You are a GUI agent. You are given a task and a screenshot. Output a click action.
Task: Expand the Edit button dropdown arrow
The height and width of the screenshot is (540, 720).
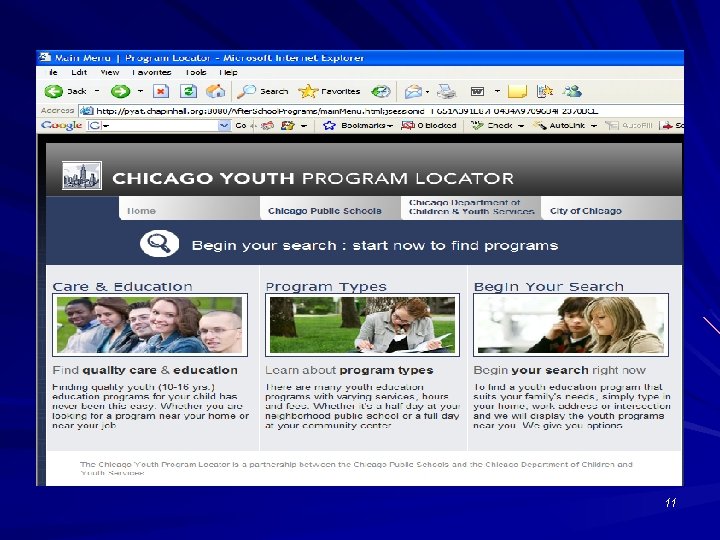click(497, 91)
